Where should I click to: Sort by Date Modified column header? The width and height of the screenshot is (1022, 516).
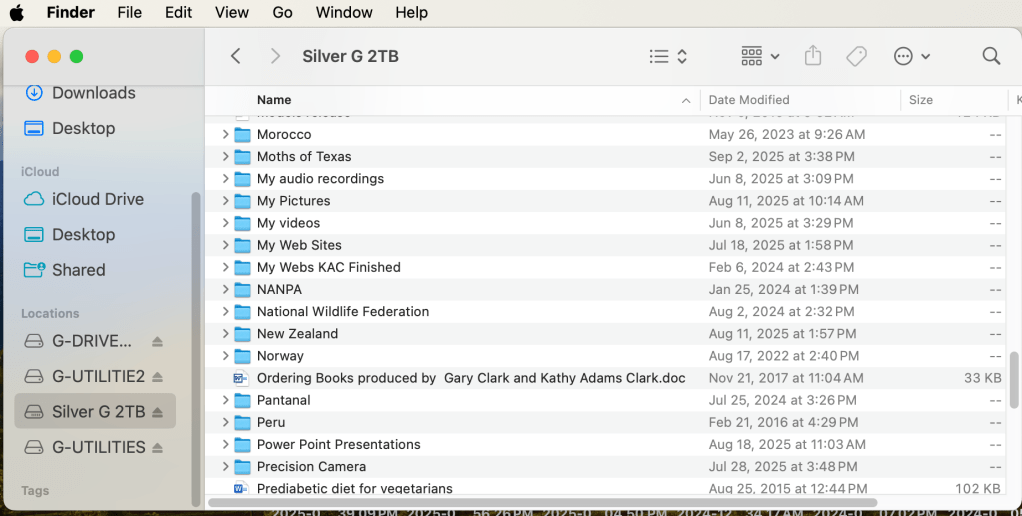[x=749, y=100]
